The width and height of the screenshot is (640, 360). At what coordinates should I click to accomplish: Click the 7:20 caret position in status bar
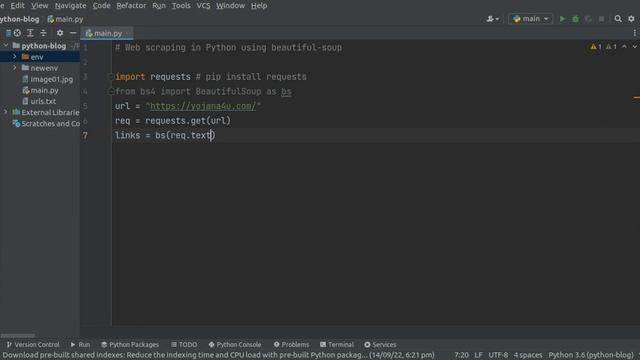[x=461, y=355]
